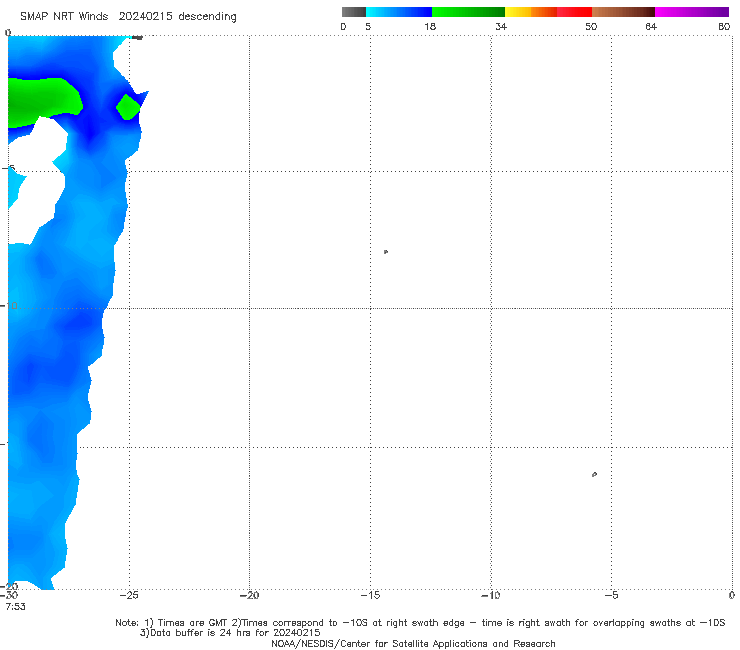Click the small island marker near -5 longitude

pos(594,474)
